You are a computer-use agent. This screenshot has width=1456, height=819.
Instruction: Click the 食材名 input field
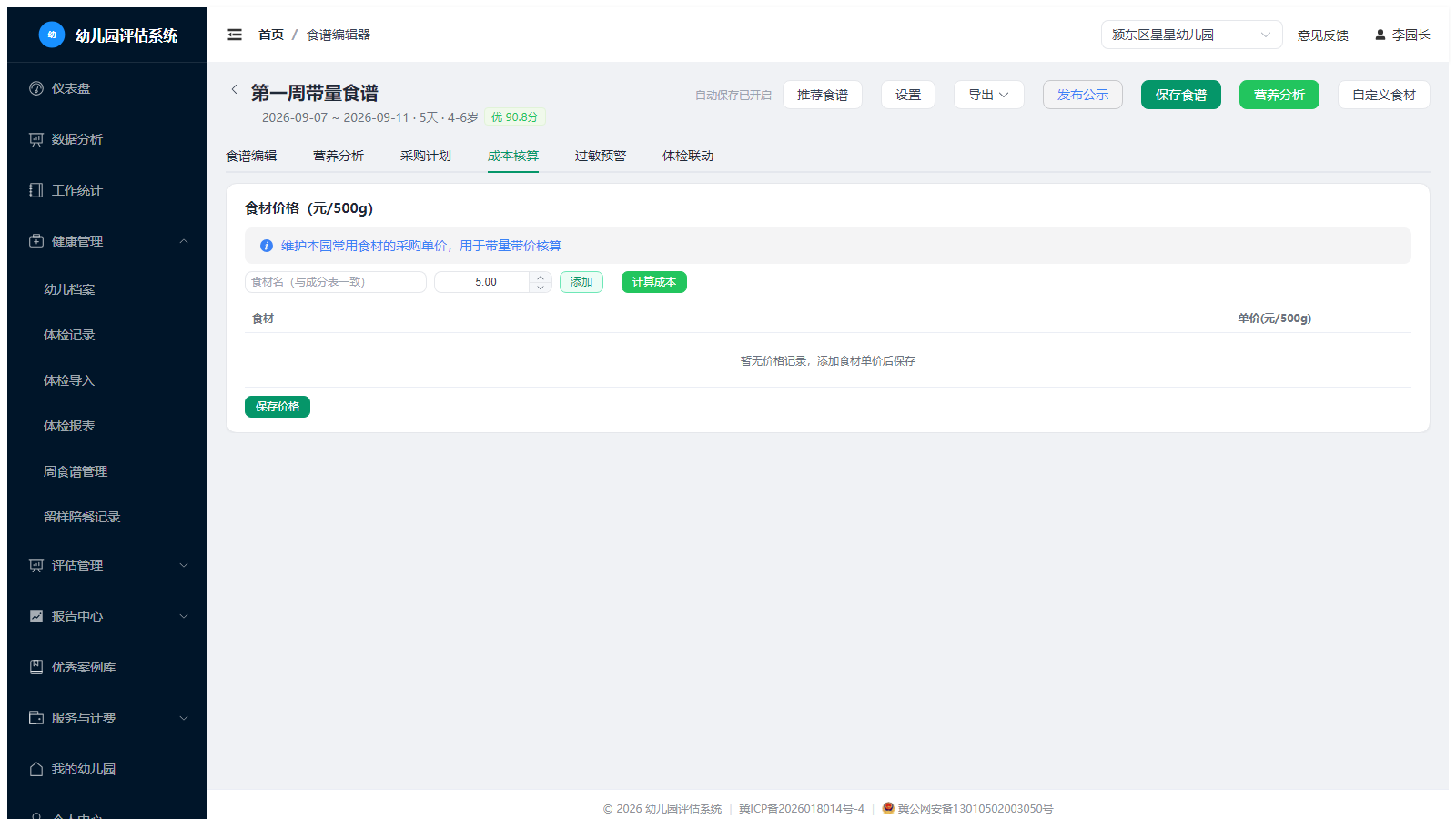[336, 282]
